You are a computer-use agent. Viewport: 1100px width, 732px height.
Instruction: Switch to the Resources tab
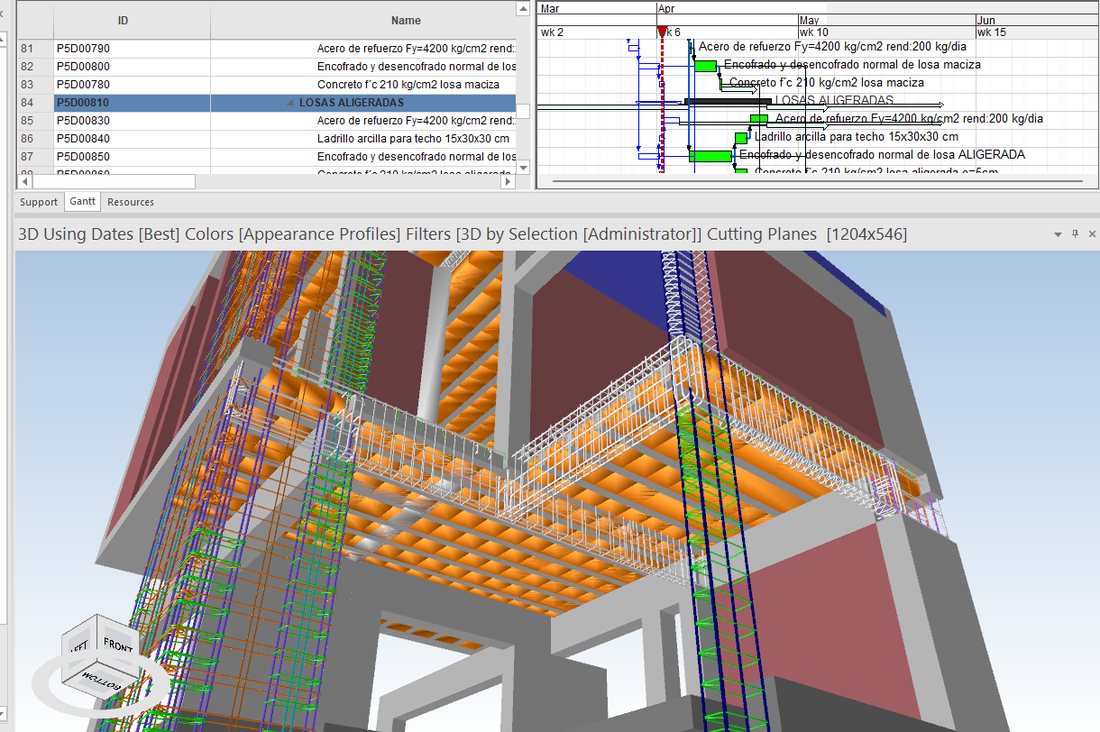130,202
